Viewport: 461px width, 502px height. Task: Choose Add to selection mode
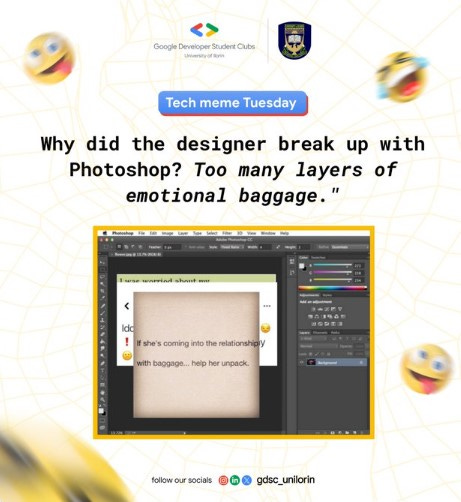tap(126, 247)
